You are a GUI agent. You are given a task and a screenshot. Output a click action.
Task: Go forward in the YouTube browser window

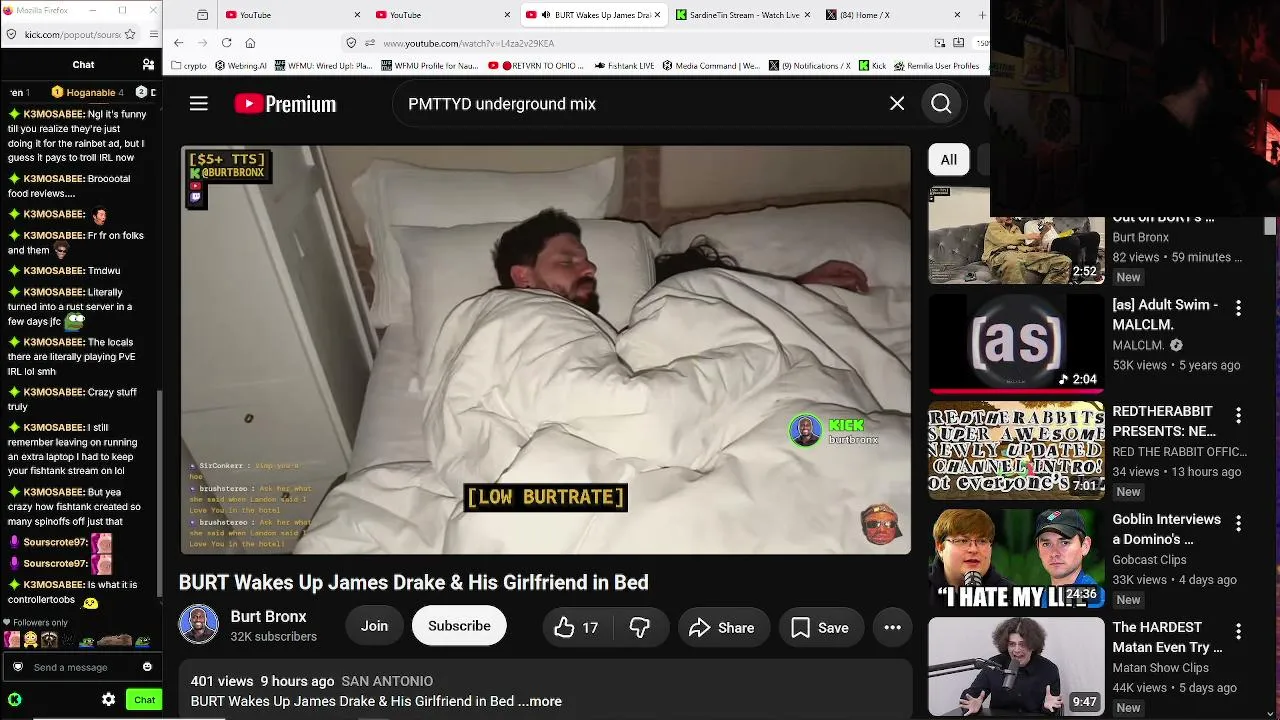[x=202, y=43]
